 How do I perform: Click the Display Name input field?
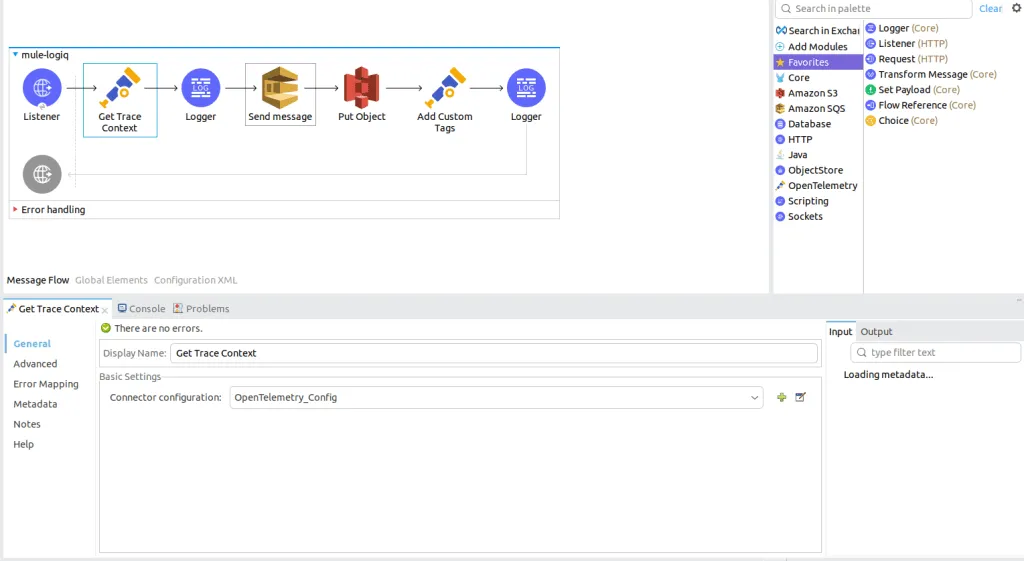[493, 353]
